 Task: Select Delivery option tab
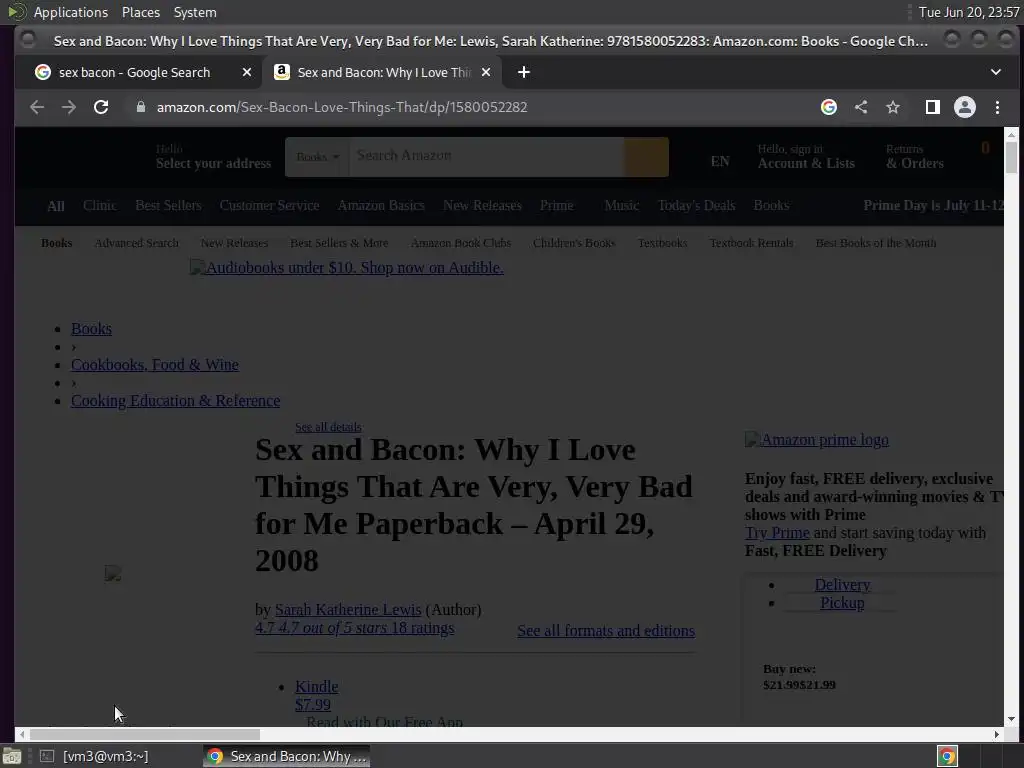[842, 584]
